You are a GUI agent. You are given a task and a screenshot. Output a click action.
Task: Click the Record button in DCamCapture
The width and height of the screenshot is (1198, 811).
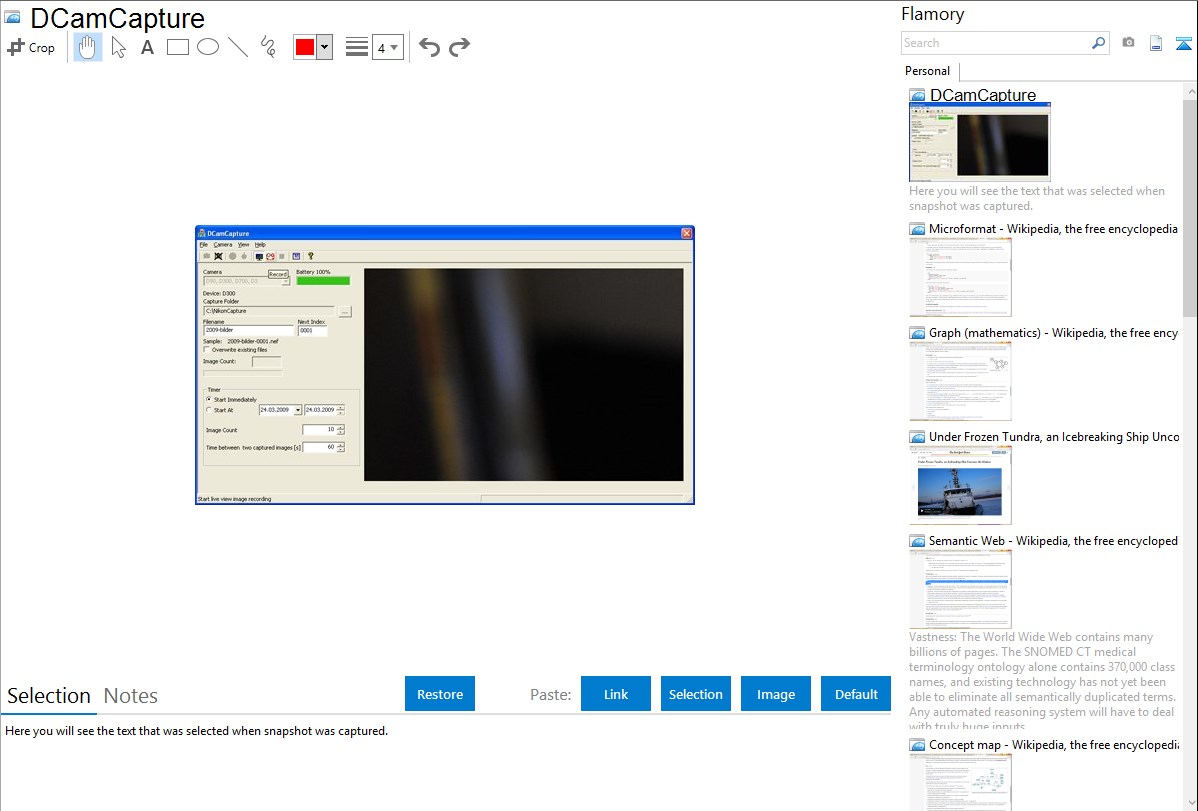(x=278, y=274)
